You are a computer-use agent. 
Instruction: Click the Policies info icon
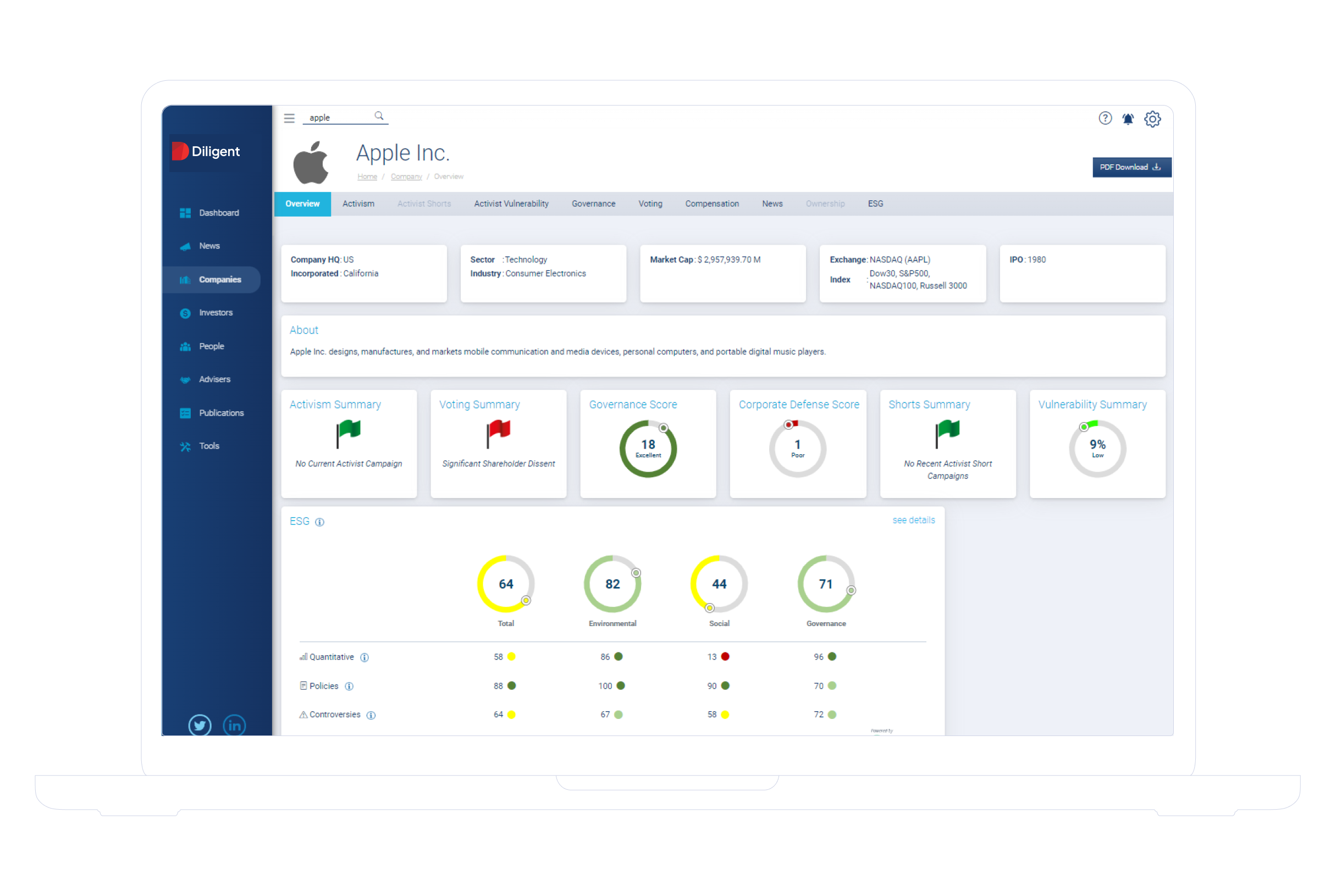pos(349,686)
